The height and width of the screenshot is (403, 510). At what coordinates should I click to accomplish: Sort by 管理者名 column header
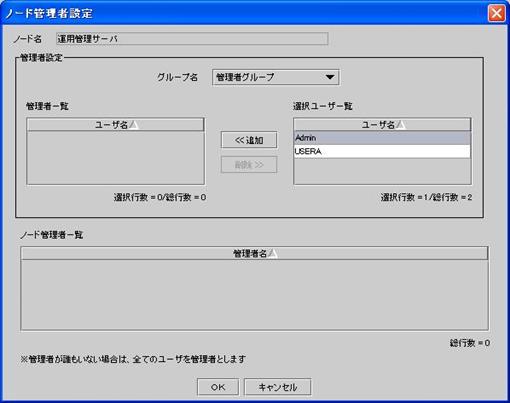pos(254,254)
